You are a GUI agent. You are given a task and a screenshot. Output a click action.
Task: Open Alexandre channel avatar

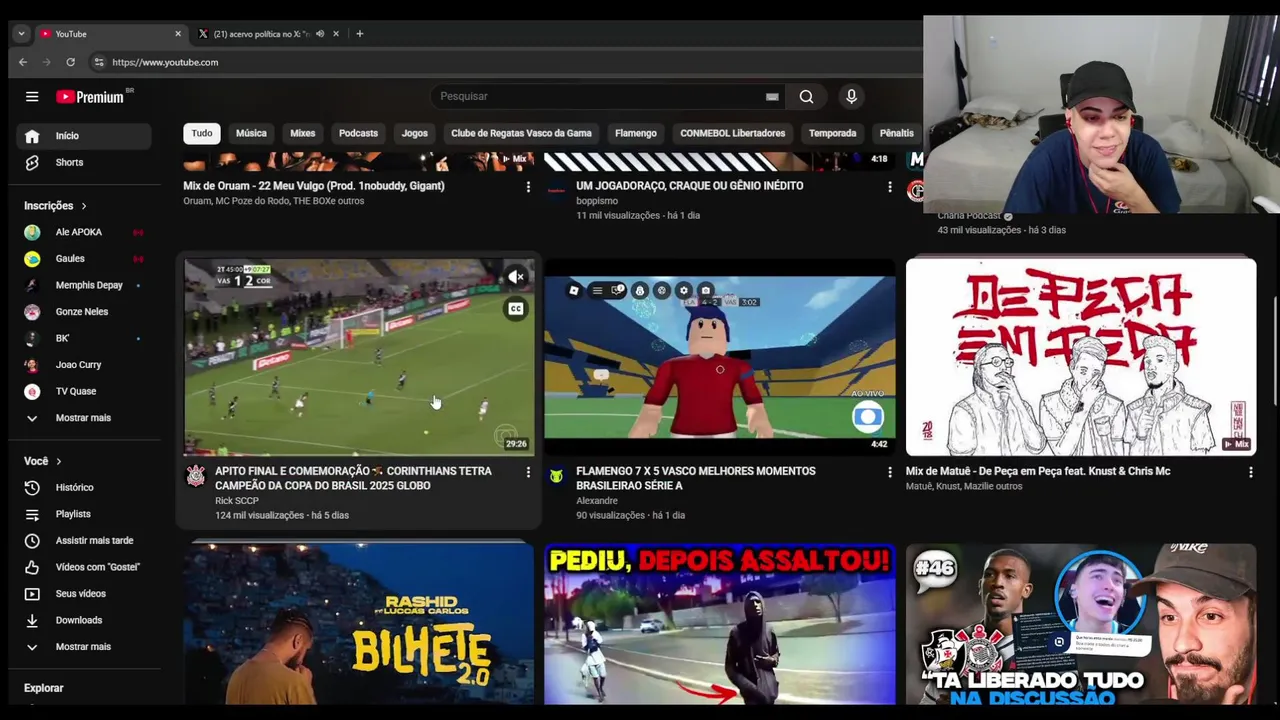(556, 476)
